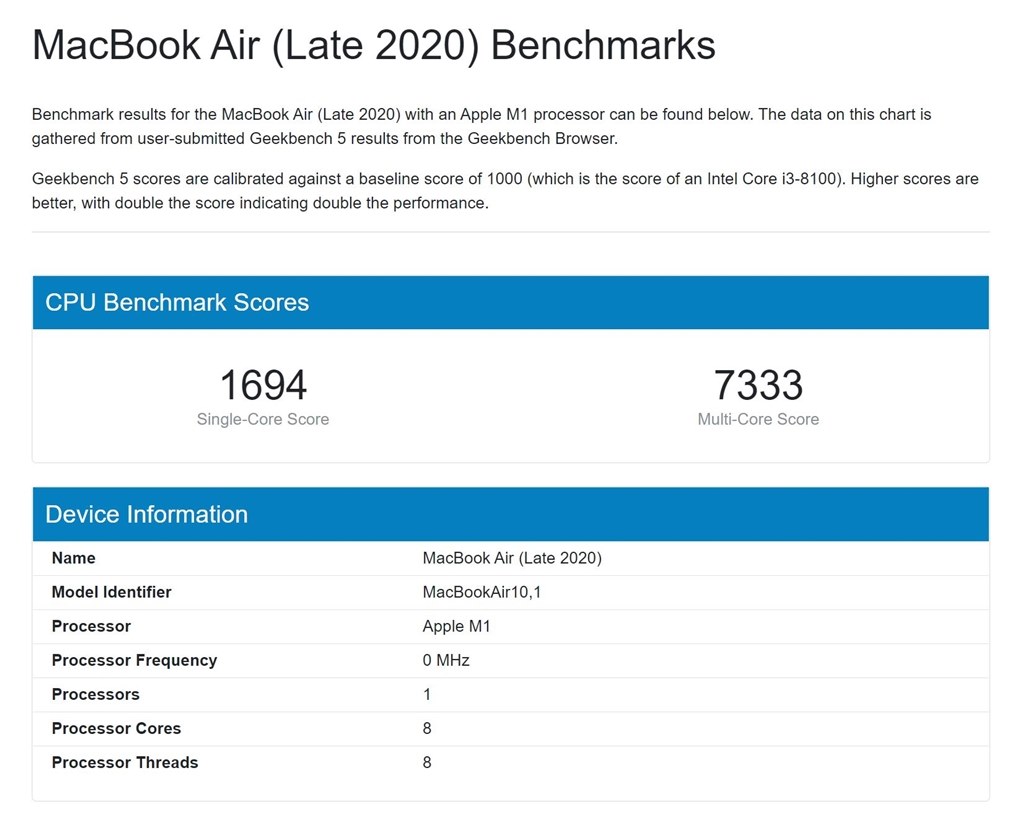Click the MacBook Air (Late 2020) name value

(x=512, y=558)
